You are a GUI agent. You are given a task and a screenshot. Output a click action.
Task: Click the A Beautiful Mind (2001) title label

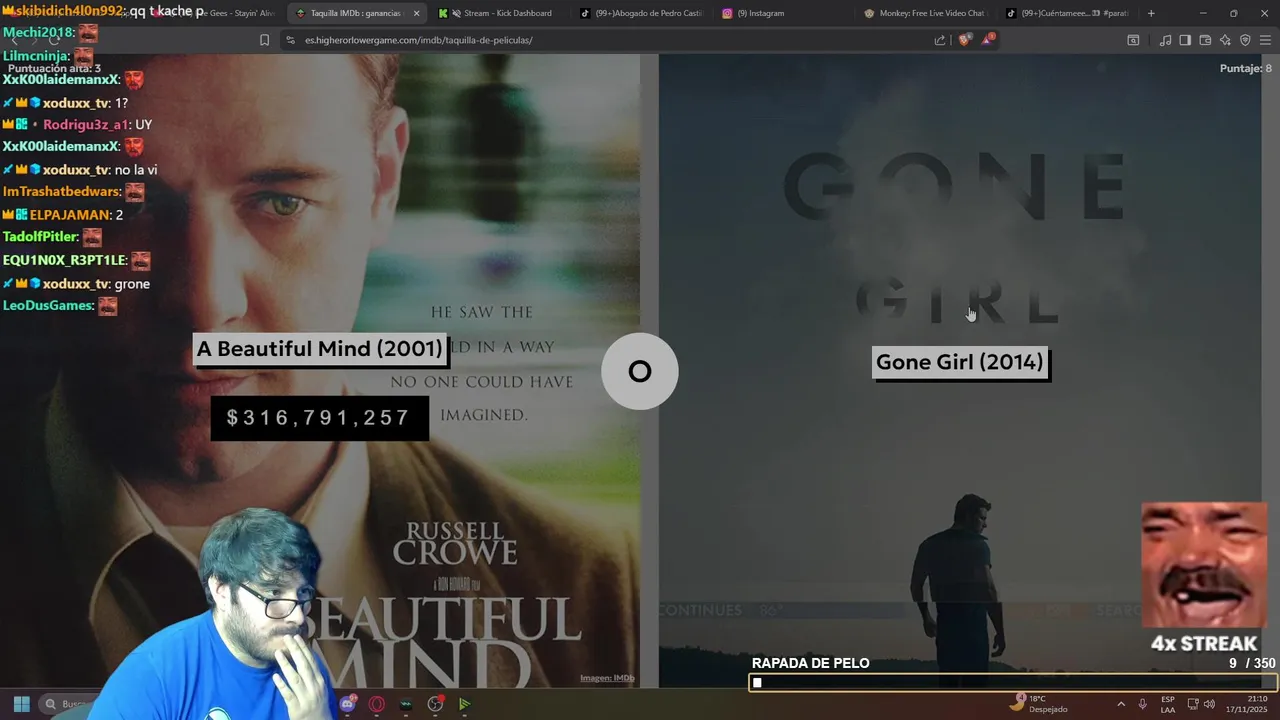click(x=319, y=349)
